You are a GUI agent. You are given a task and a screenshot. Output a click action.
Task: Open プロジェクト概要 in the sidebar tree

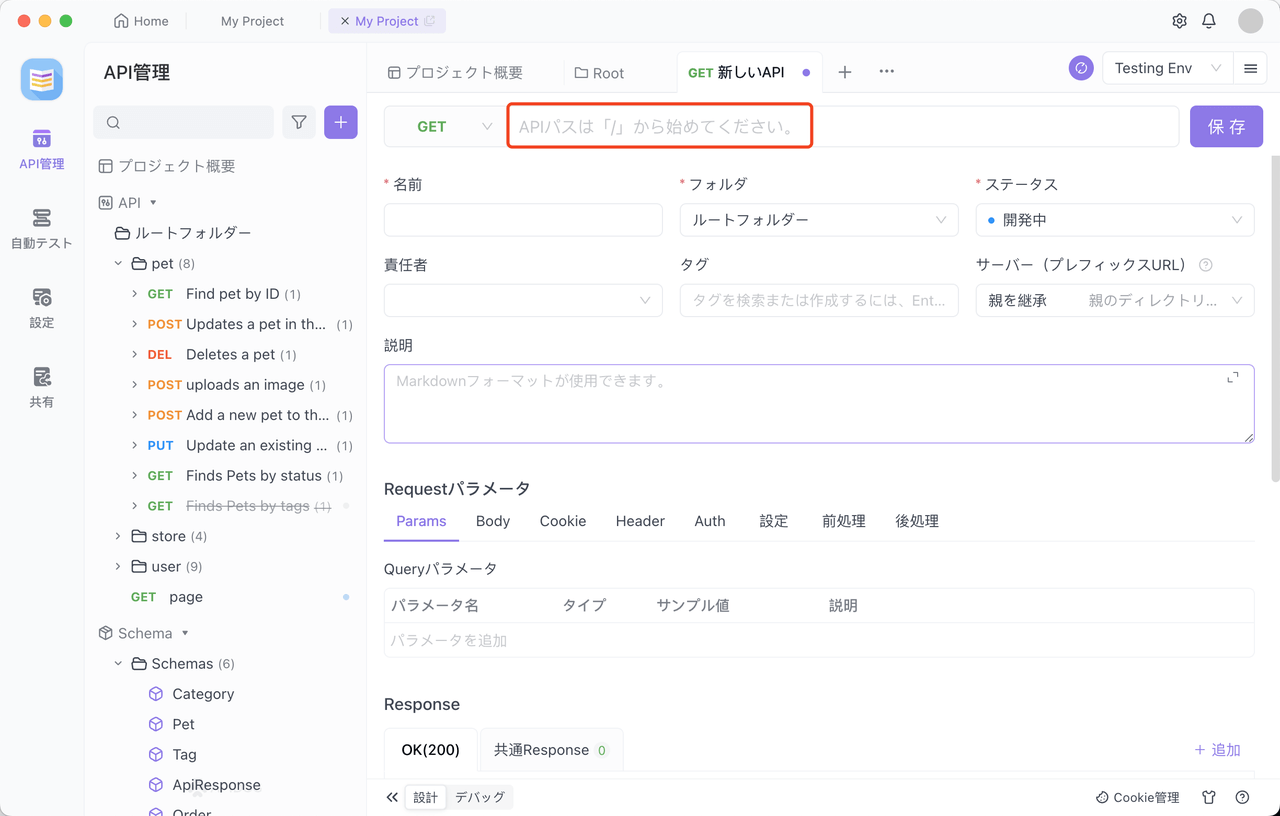click(x=167, y=166)
